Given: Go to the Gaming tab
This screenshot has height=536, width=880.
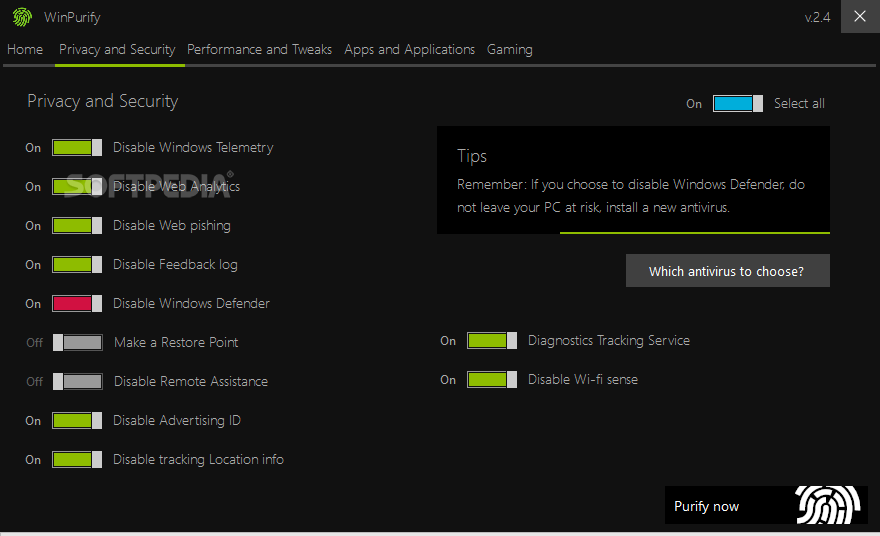Looking at the screenshot, I should point(510,49).
